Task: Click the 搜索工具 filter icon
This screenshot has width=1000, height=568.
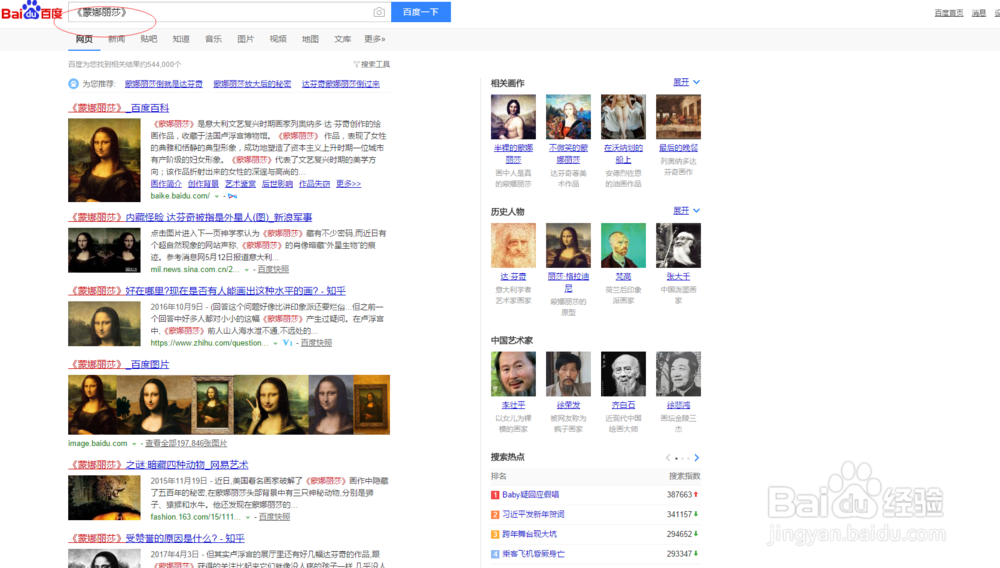Action: (357, 64)
